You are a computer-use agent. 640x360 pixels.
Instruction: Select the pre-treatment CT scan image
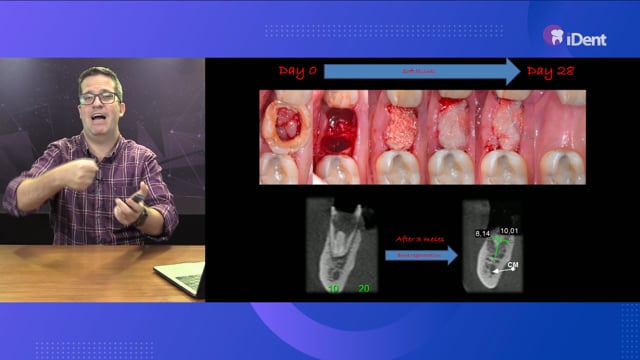click(x=342, y=245)
